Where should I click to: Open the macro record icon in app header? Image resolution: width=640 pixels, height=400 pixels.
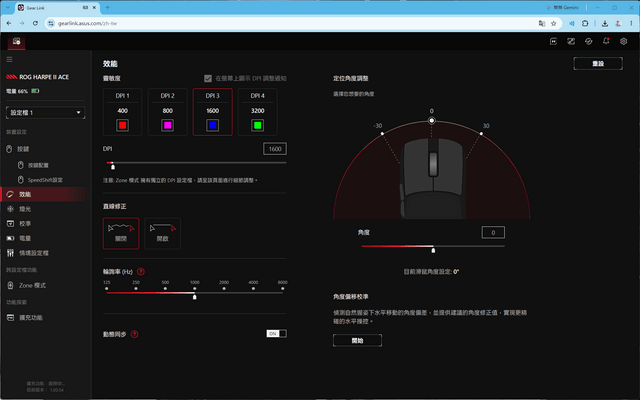[553, 41]
